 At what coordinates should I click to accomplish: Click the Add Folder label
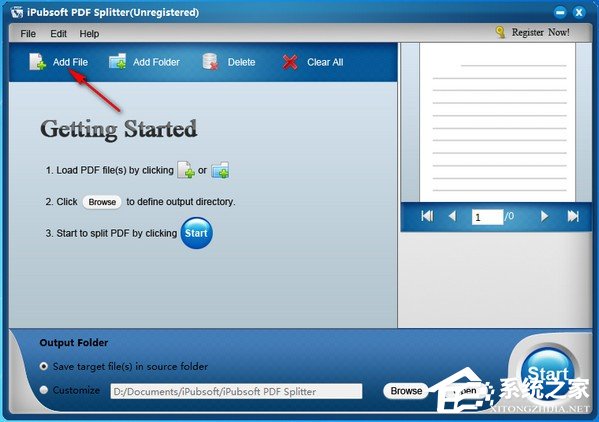coord(156,62)
